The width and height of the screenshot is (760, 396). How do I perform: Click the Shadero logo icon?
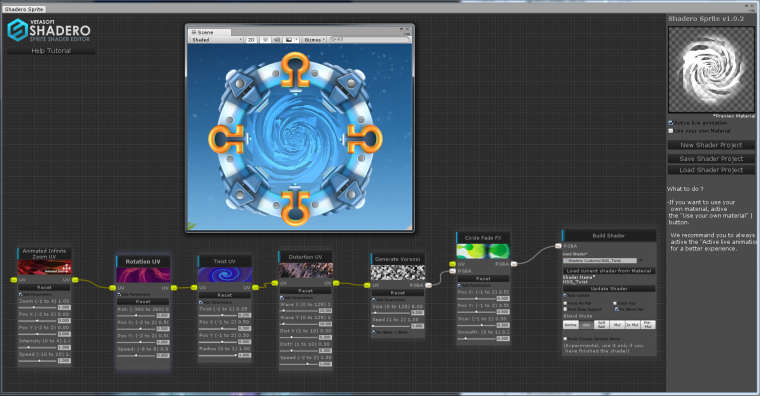[17, 30]
